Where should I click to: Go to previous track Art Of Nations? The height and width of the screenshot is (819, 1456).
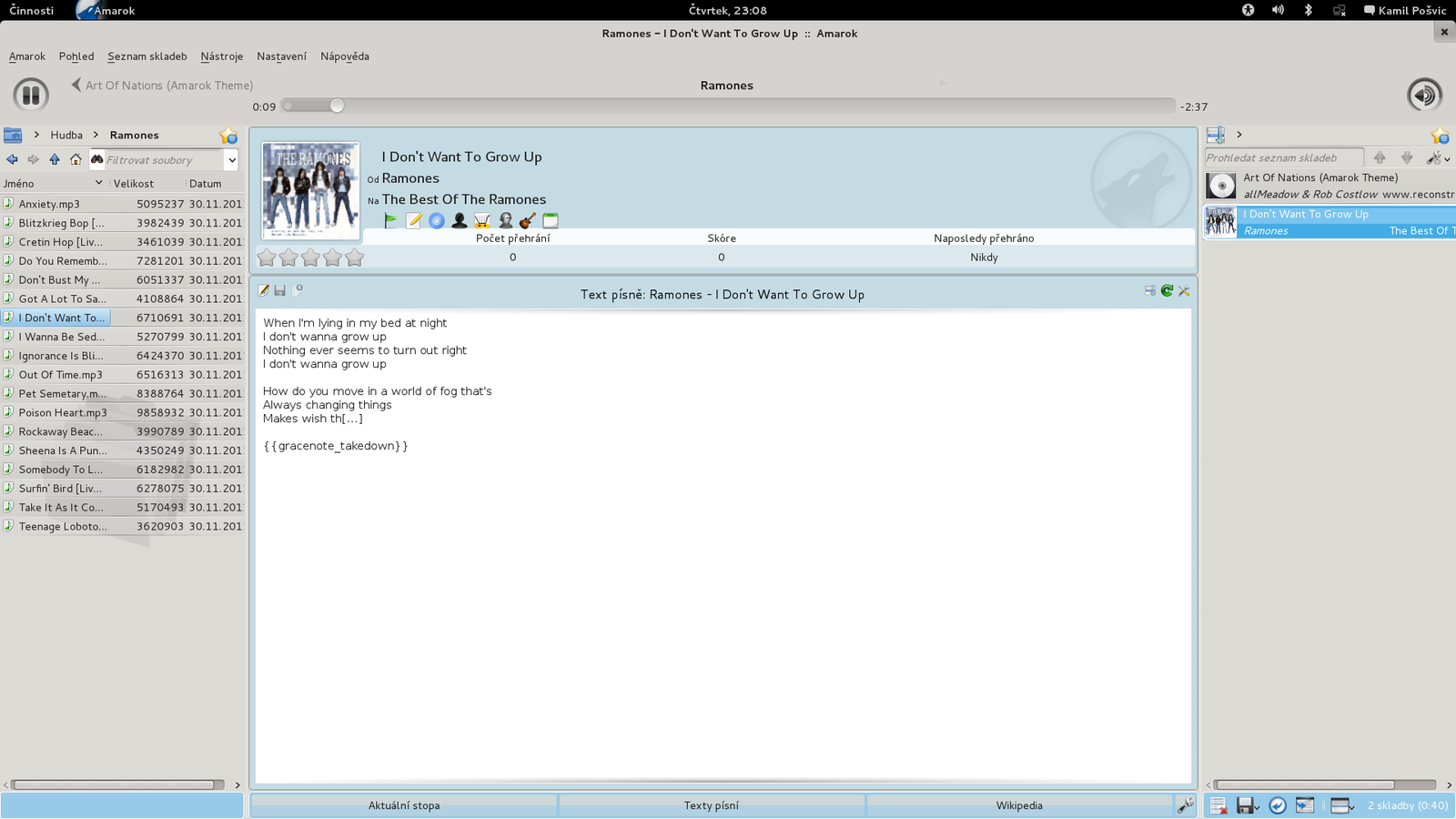tap(162, 85)
